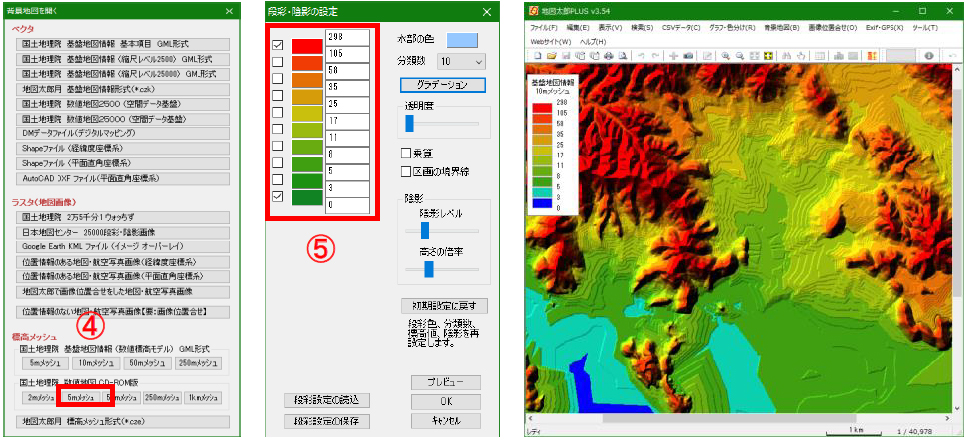Click the 298 elevation value field
The width and height of the screenshot is (966, 443).
[x=347, y=37]
